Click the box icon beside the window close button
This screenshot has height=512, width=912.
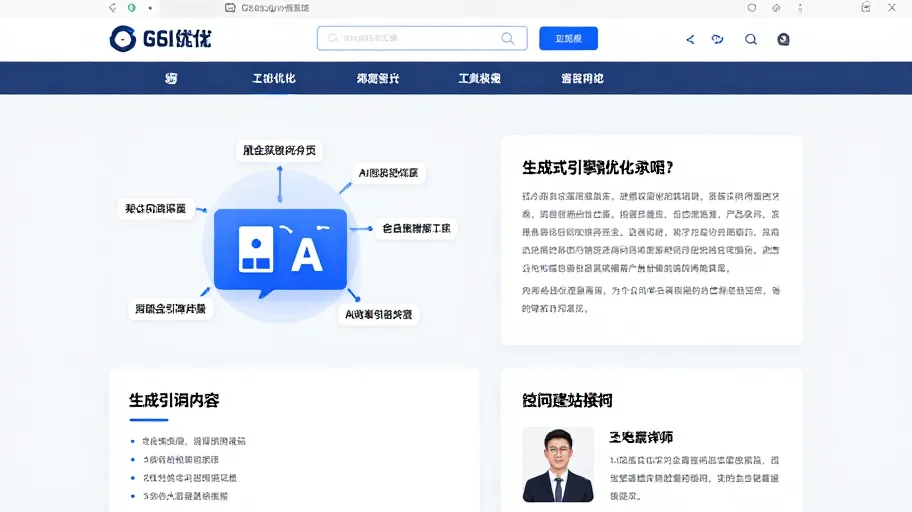[865, 7]
